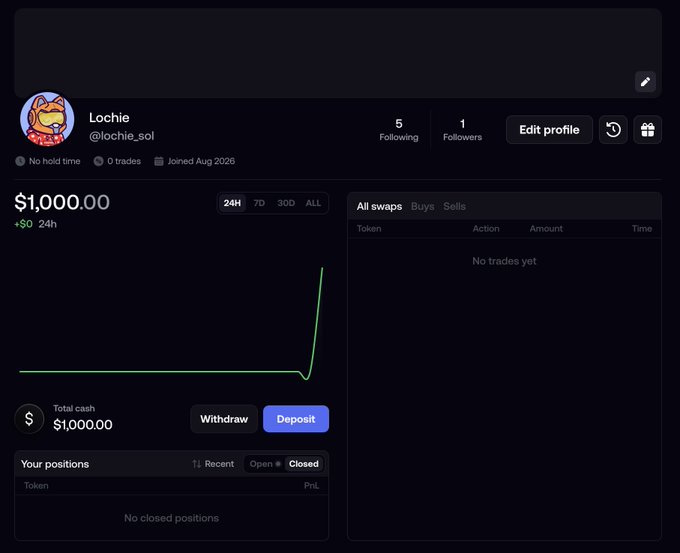
Task: Select the 7D chart range
Action: point(259,203)
